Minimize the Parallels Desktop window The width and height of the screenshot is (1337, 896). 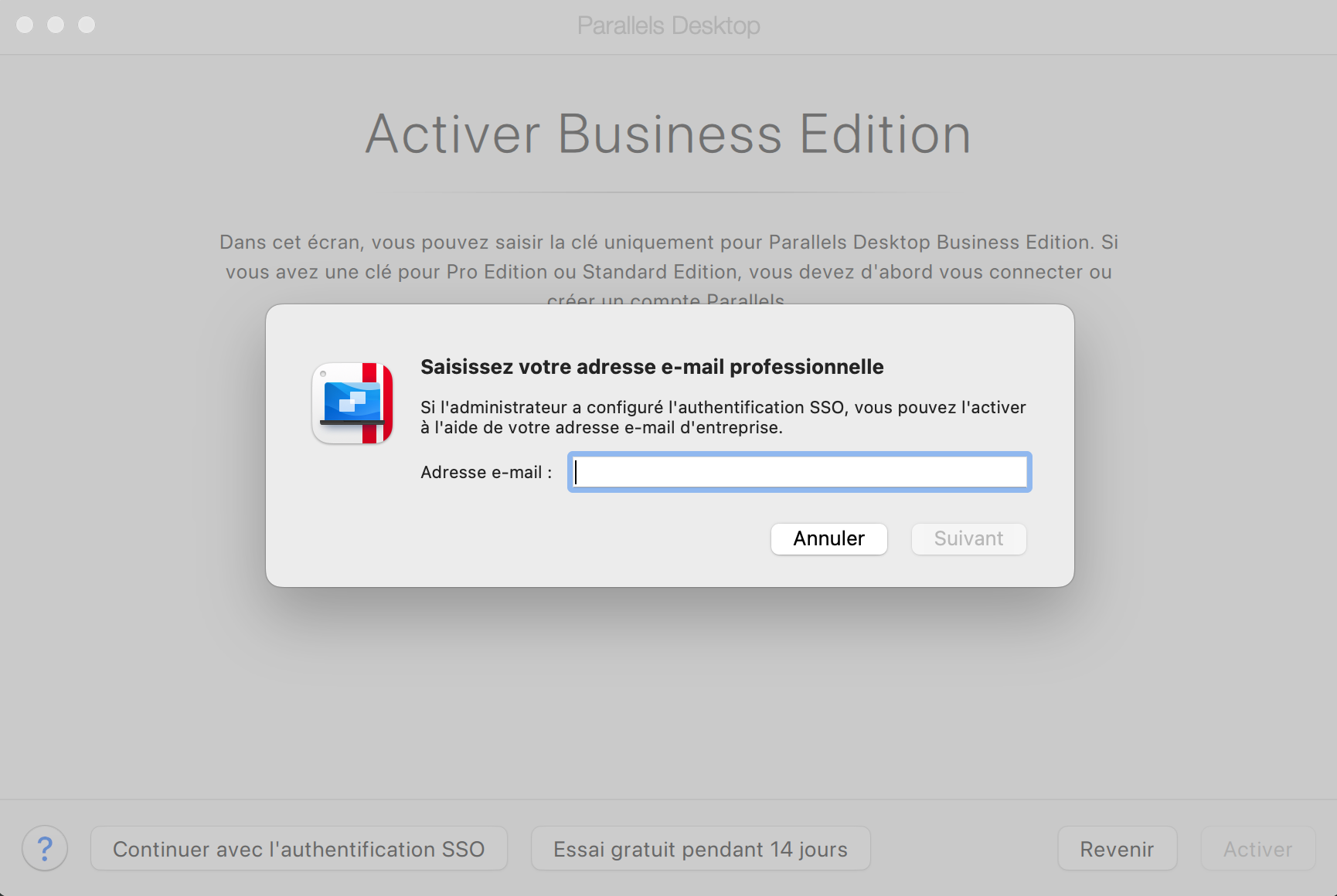(x=56, y=25)
